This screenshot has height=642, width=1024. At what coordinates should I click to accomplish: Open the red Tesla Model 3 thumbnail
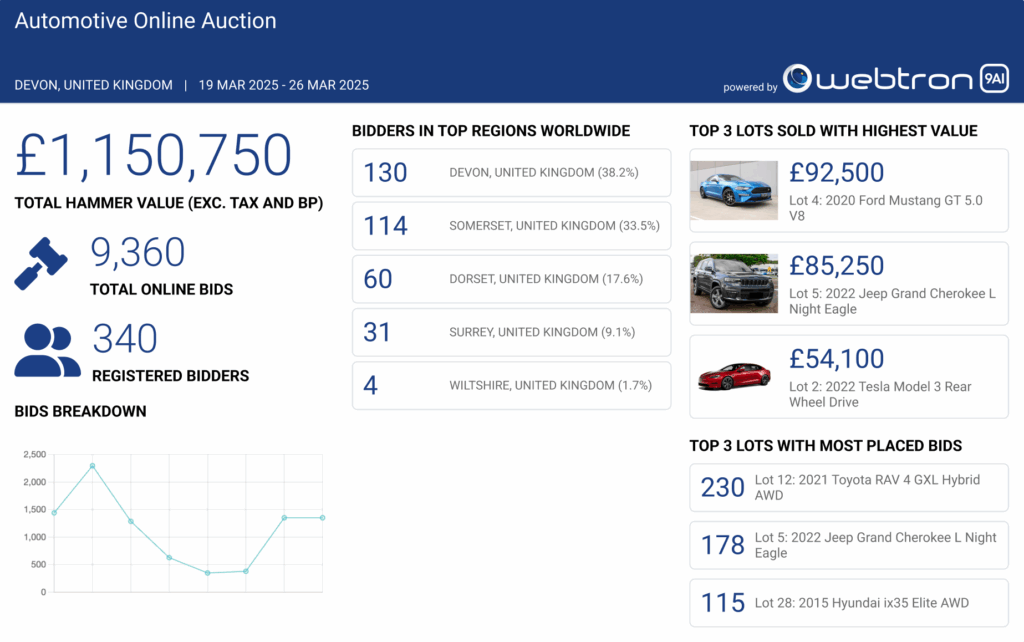[x=733, y=376]
